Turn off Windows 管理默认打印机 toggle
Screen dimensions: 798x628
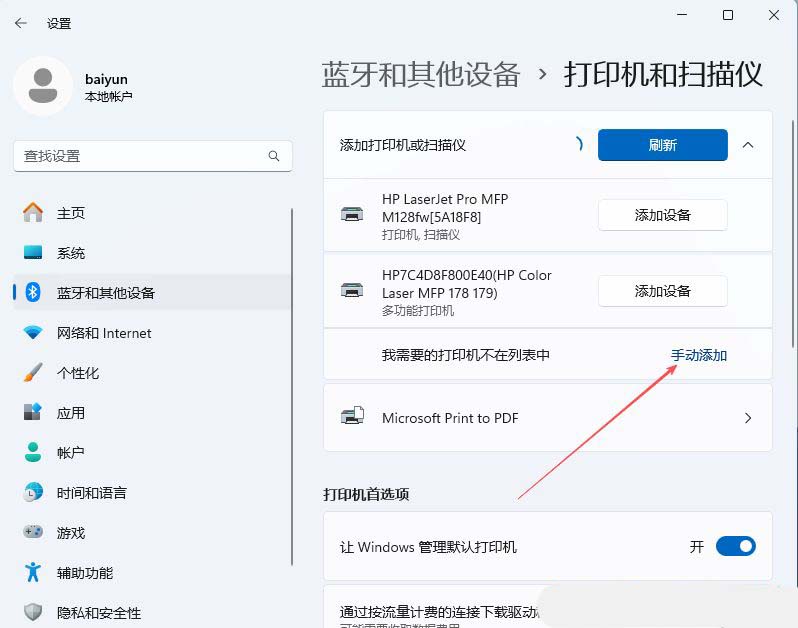pyautogui.click(x=735, y=547)
